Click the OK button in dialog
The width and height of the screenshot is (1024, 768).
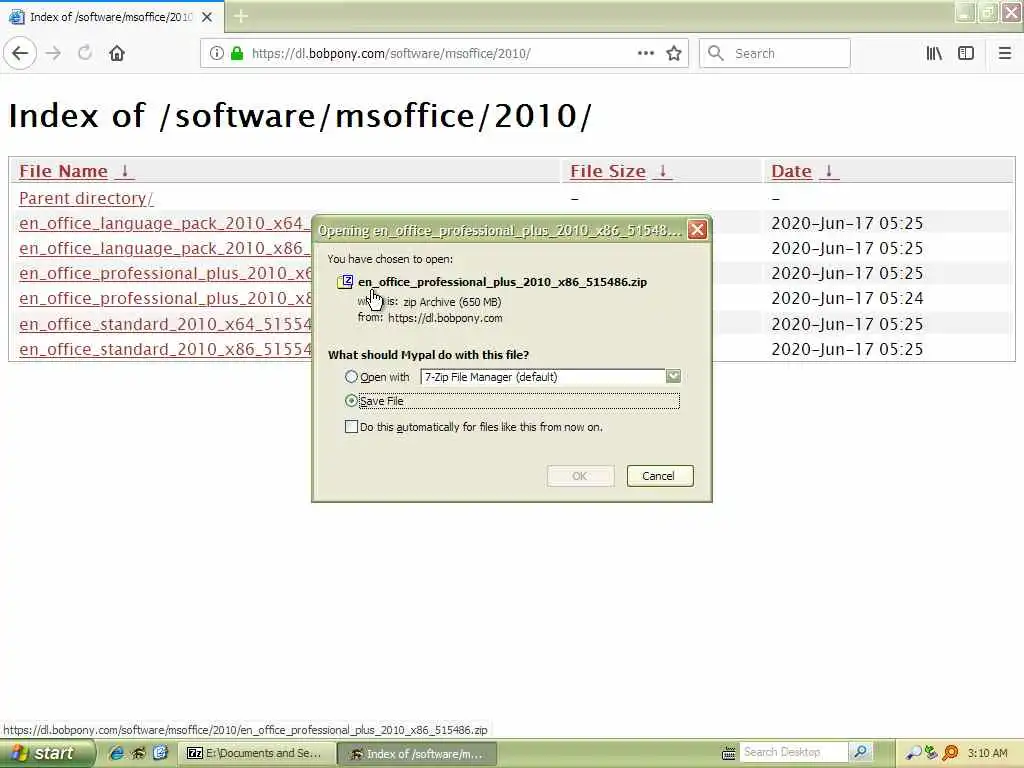pos(580,476)
